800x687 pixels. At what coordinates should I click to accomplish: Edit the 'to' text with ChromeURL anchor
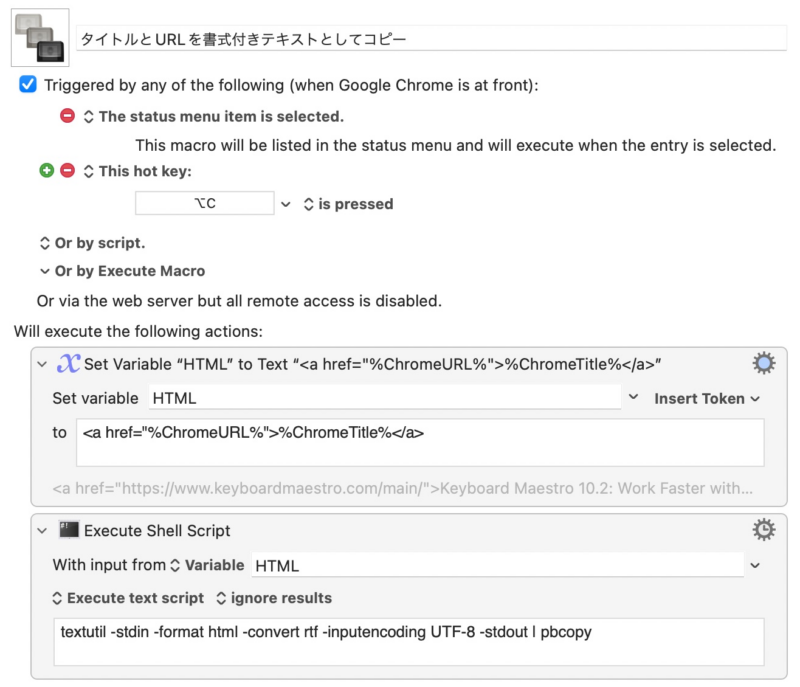(x=420, y=442)
